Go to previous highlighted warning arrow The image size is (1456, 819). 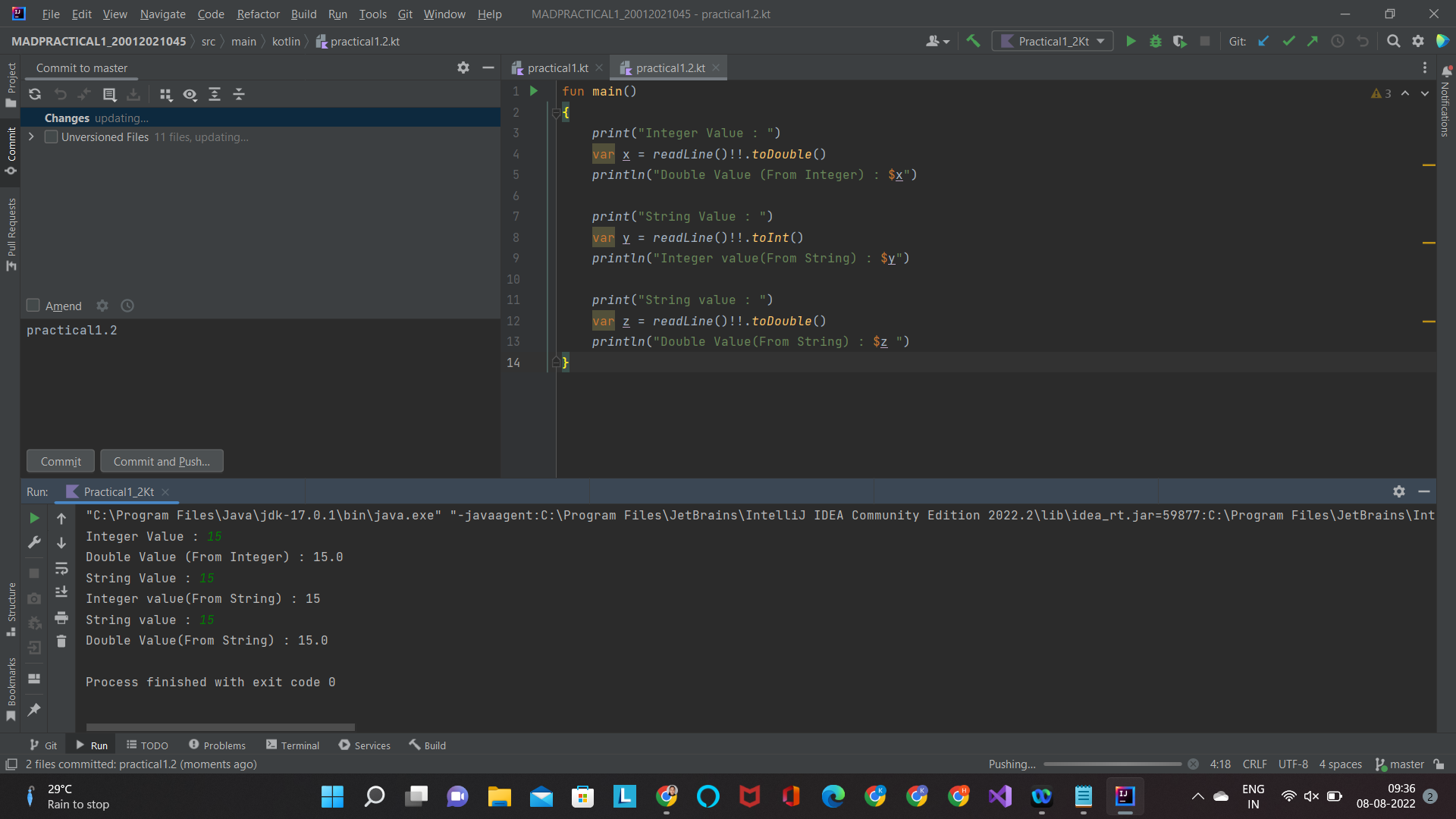tap(1405, 93)
